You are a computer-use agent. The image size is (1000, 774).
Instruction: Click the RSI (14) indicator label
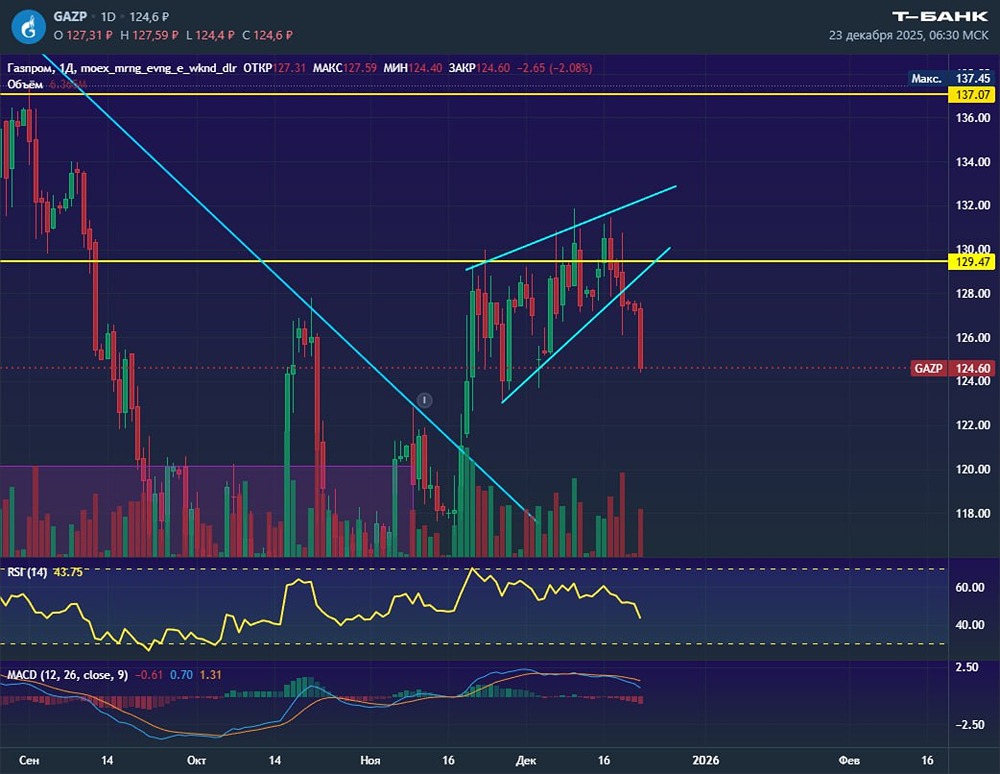pyautogui.click(x=27, y=572)
